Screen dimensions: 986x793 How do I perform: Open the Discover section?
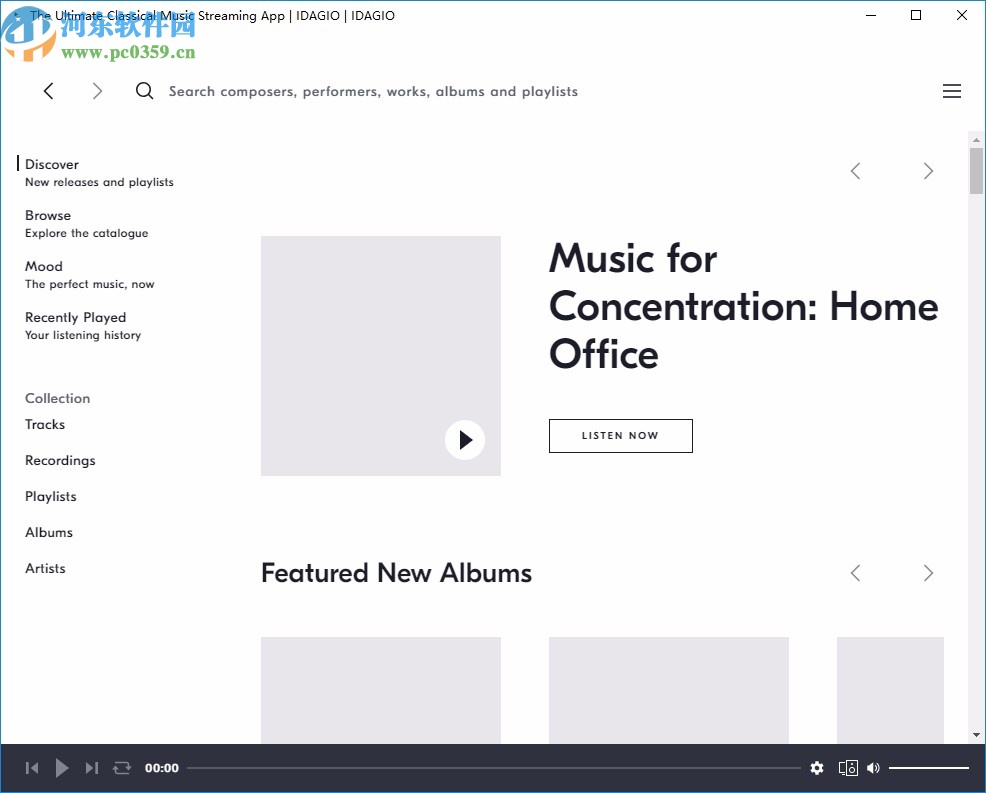tap(99, 172)
